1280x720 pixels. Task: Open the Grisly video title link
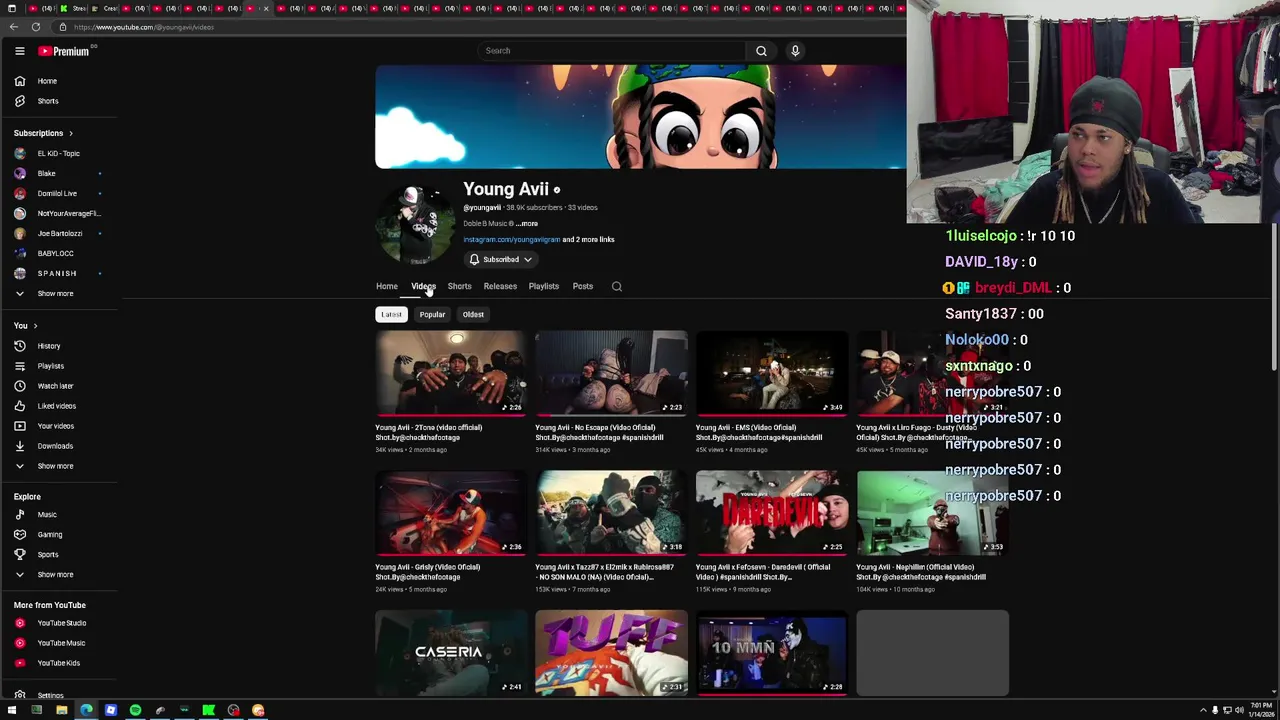click(428, 572)
